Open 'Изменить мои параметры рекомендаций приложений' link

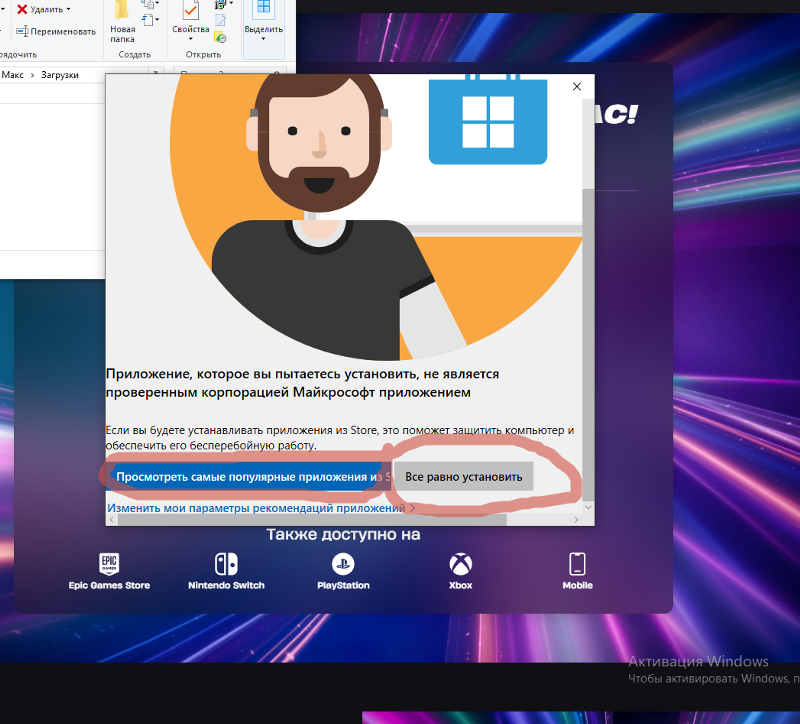click(259, 508)
